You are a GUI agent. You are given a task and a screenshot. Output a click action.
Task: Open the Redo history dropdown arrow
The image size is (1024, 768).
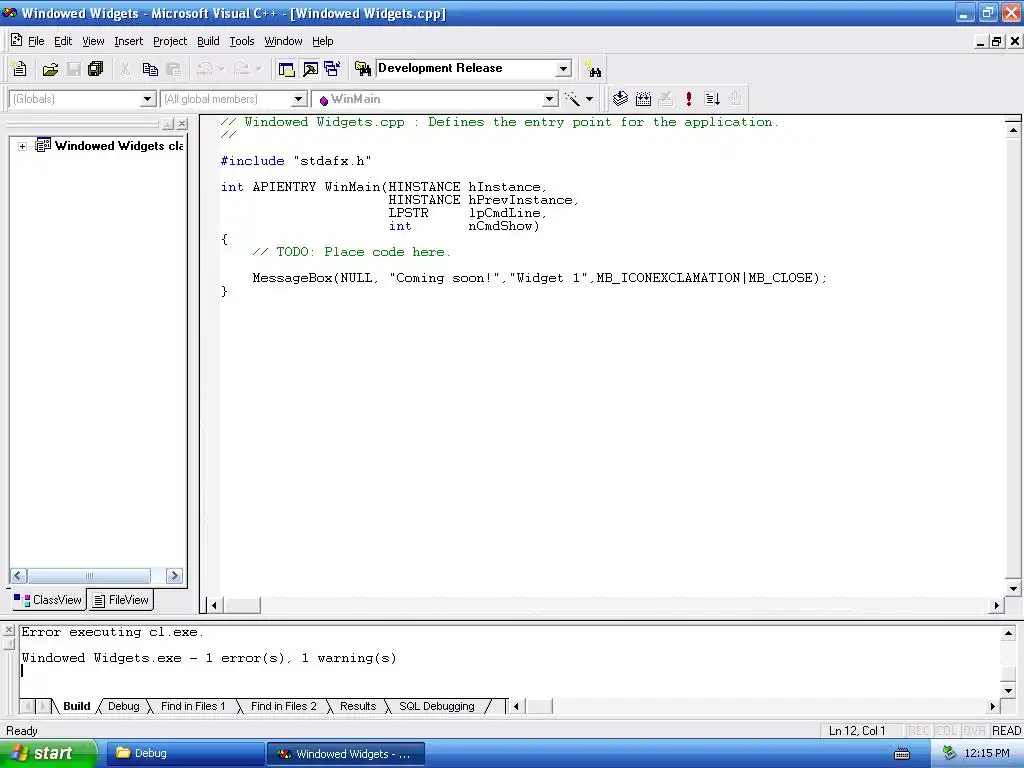coord(258,69)
